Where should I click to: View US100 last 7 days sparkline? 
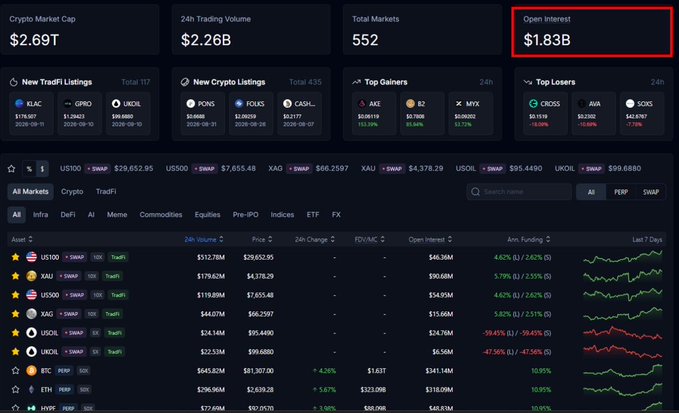pyautogui.click(x=622, y=258)
